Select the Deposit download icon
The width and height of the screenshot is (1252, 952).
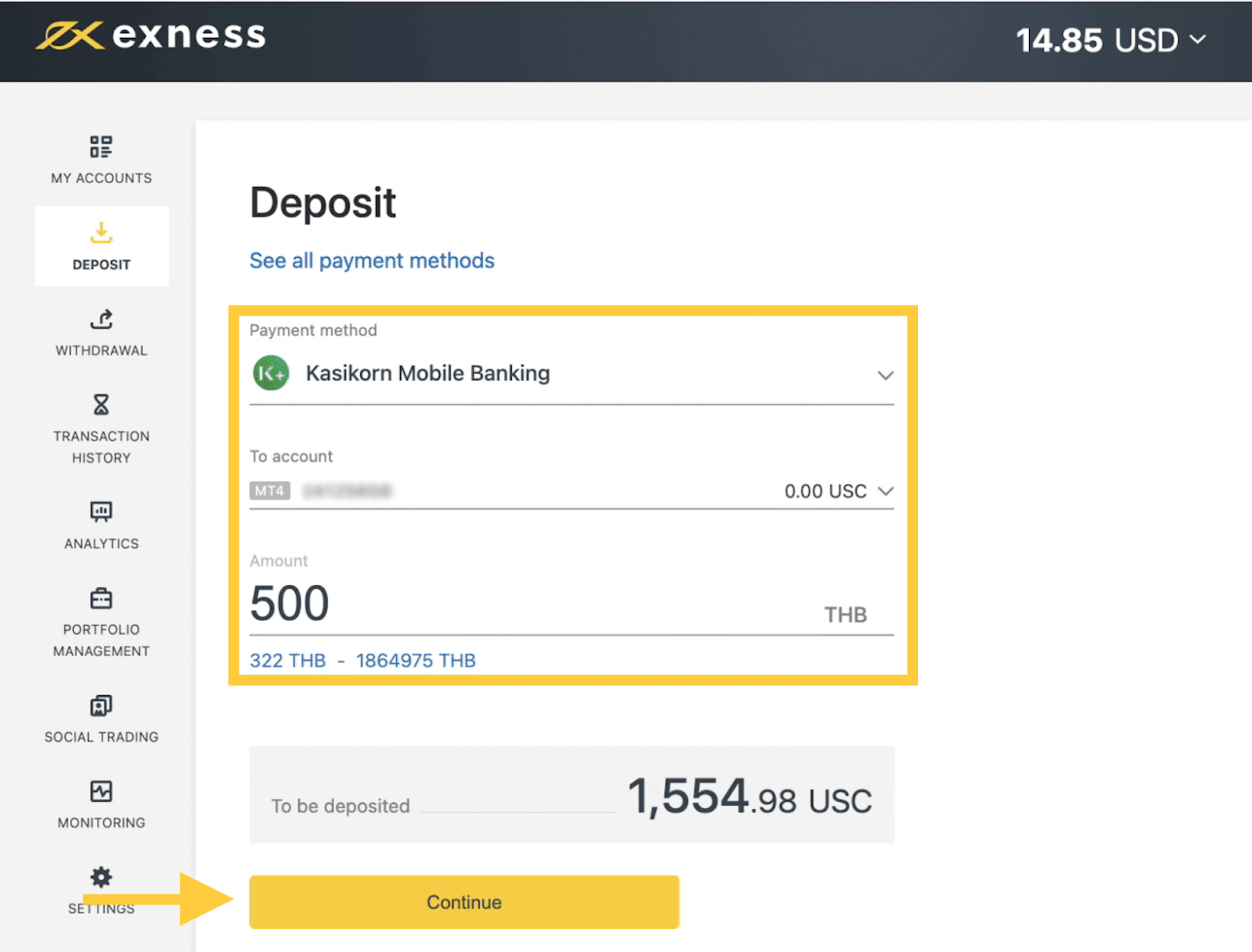pyautogui.click(x=101, y=232)
